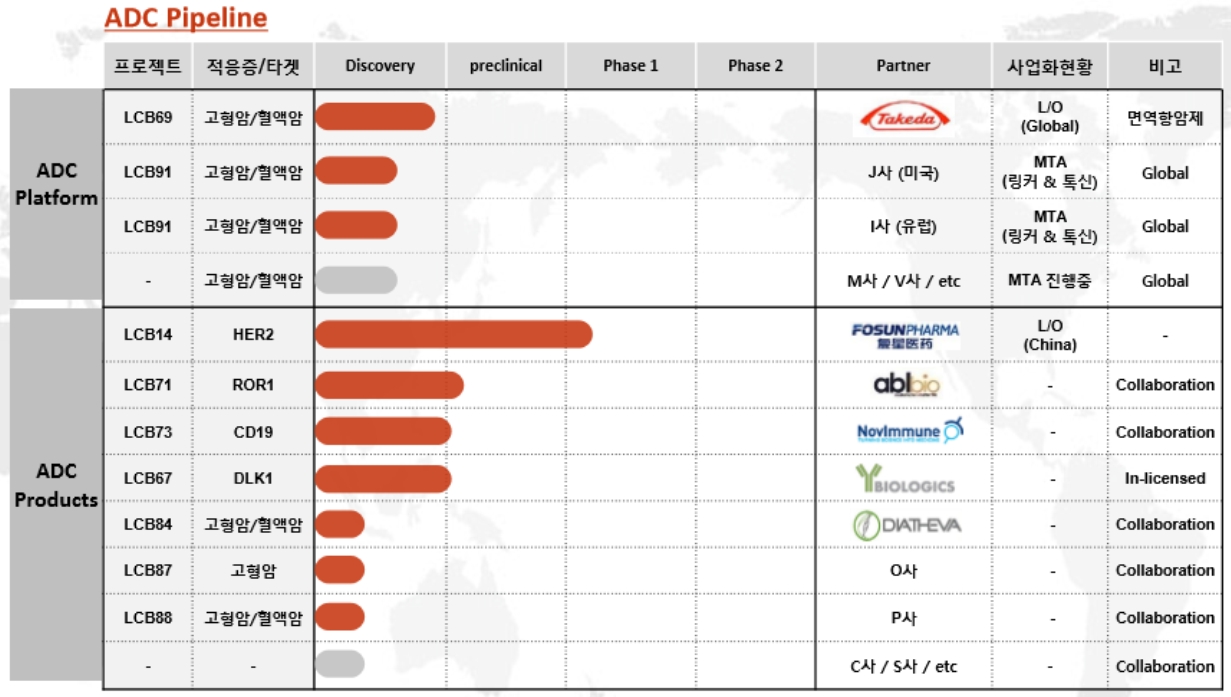
Task: Click the Partner column header
Action: (903, 66)
